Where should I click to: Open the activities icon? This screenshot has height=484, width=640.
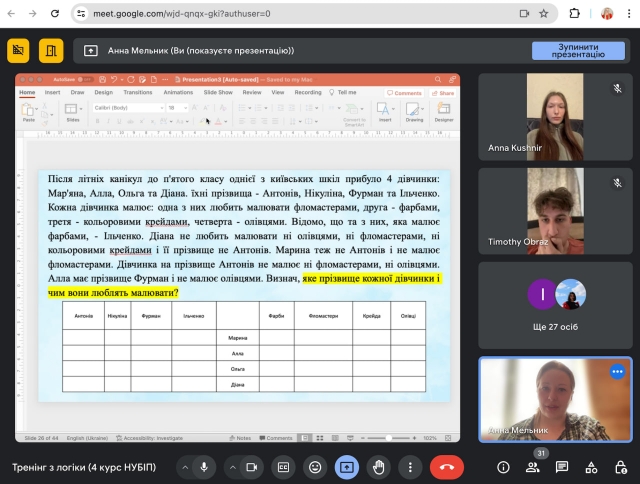pos(591,467)
